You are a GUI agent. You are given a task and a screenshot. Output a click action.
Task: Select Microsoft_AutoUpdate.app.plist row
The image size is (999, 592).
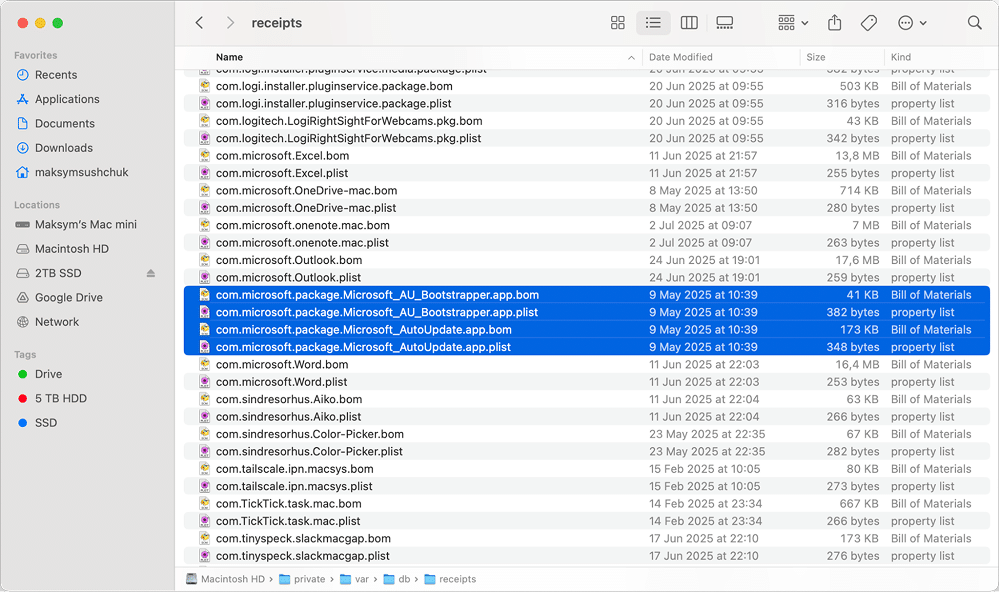tap(587, 347)
